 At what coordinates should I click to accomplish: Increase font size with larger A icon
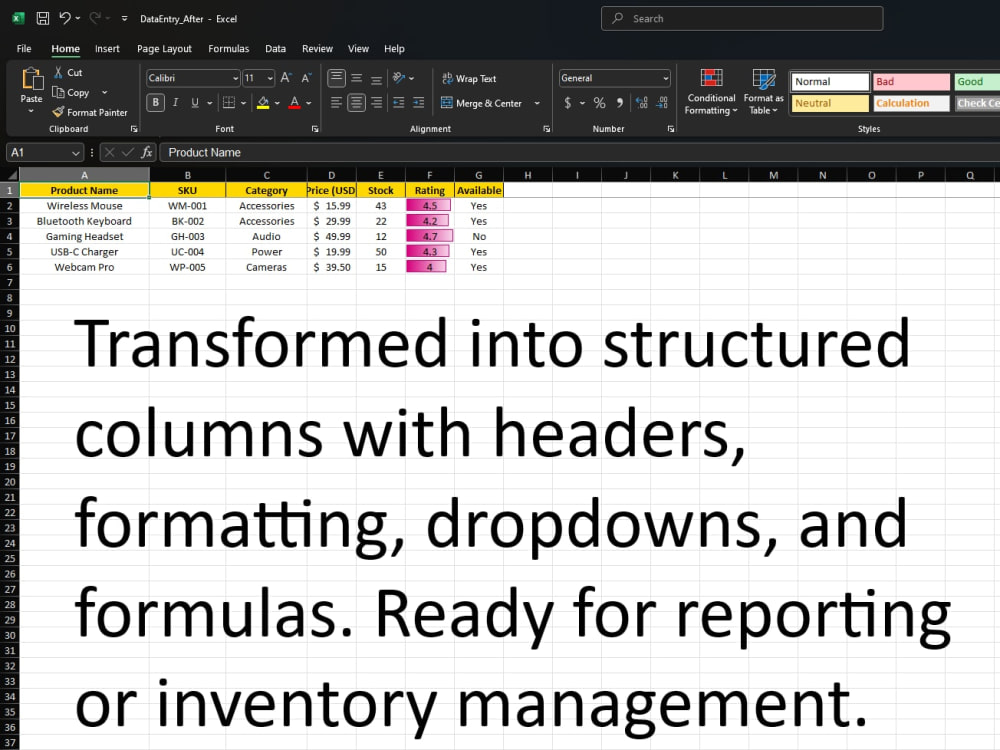point(286,78)
